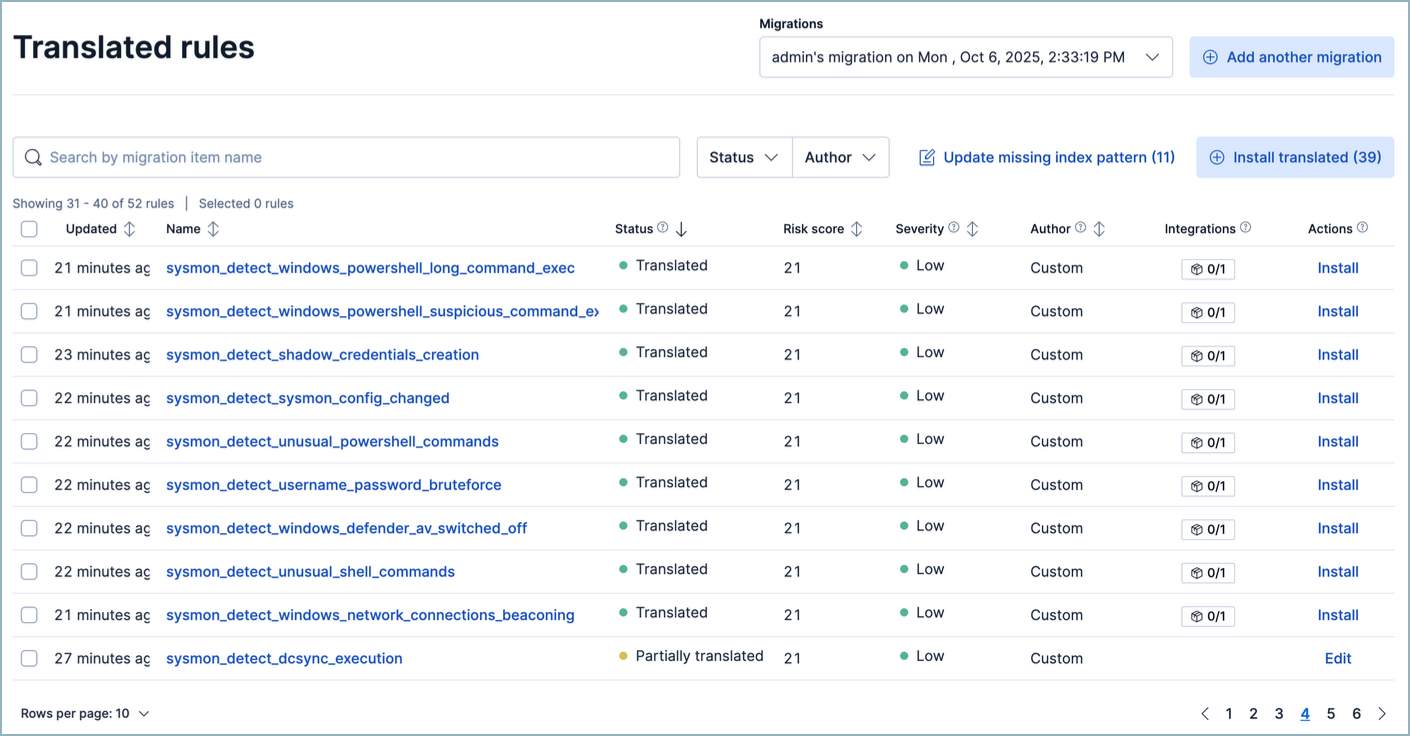
Task: Click the Status column sort arrow icon
Action: [x=681, y=229]
